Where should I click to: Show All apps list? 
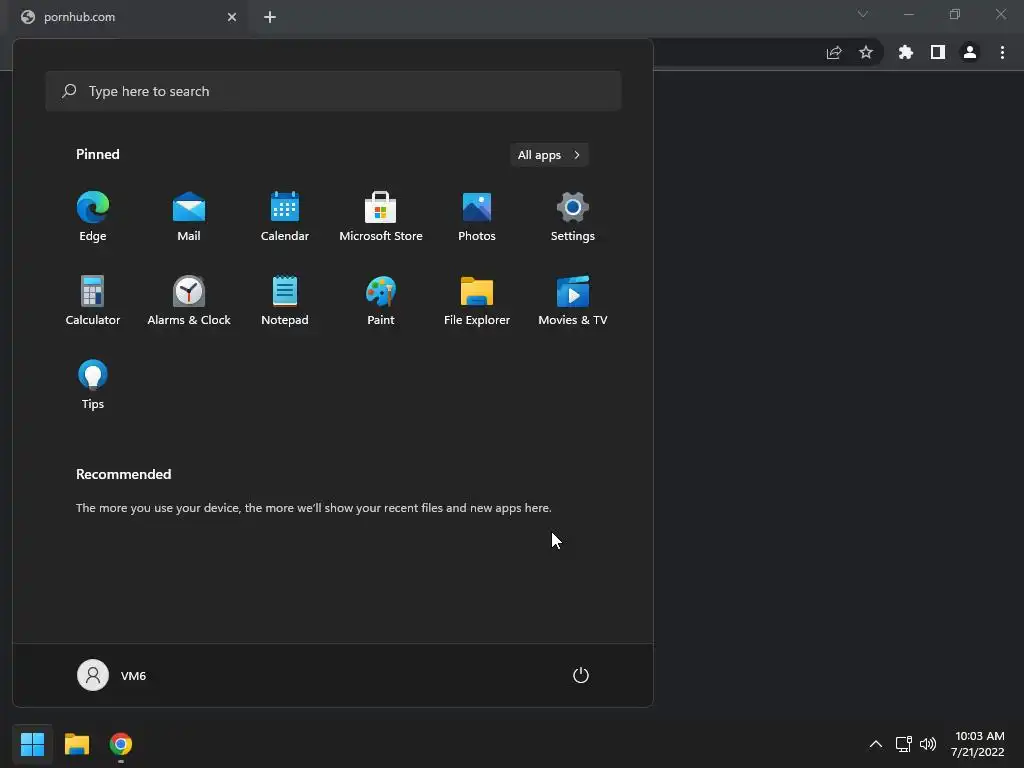[549, 155]
